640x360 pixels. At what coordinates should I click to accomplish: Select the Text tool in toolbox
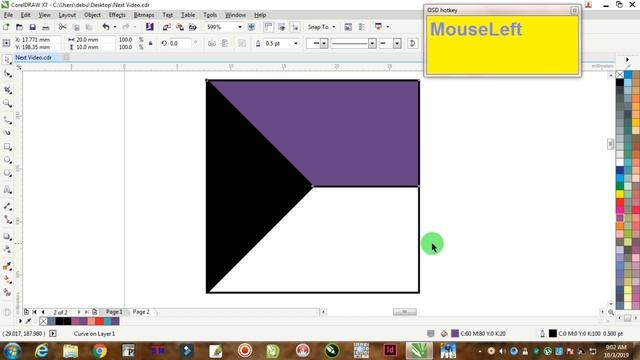pyautogui.click(x=7, y=190)
